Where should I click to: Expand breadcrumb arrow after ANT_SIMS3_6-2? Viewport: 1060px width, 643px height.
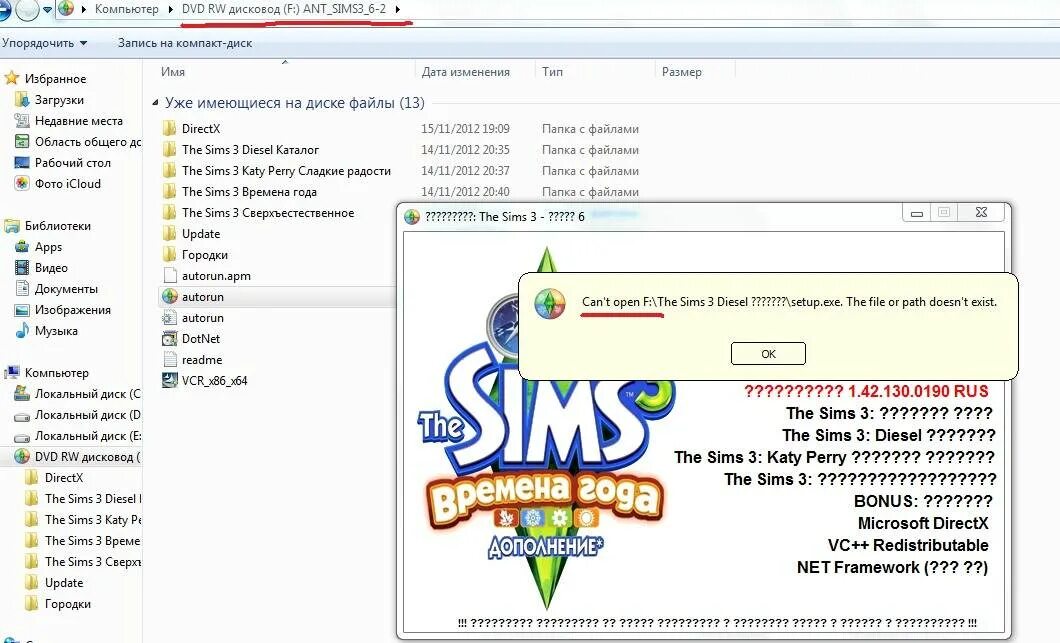pos(398,9)
